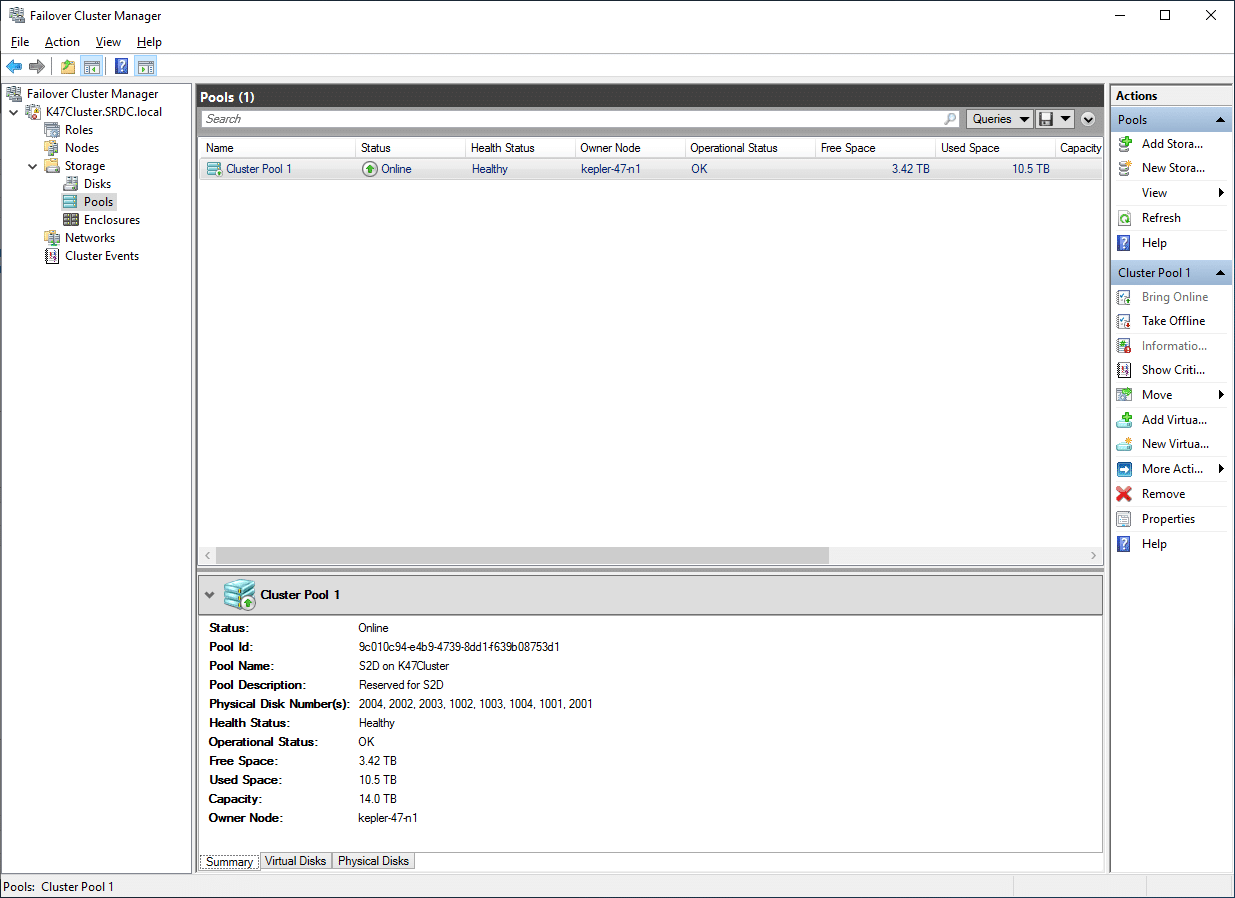Open the More Actions submenu
The image size is (1235, 898).
point(1171,469)
